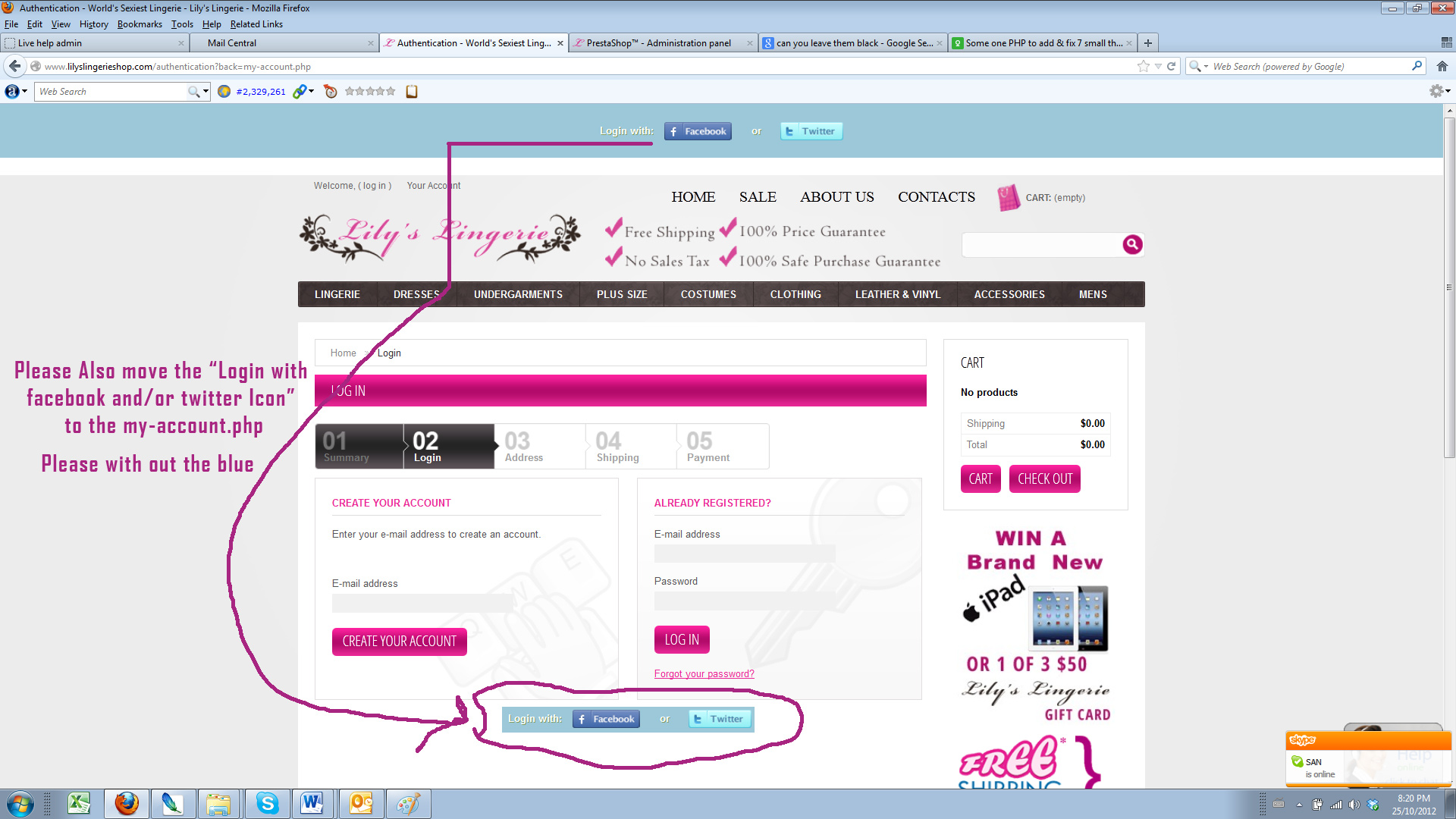
Task: Click the pink shopping bag cart icon
Action: (x=1008, y=197)
